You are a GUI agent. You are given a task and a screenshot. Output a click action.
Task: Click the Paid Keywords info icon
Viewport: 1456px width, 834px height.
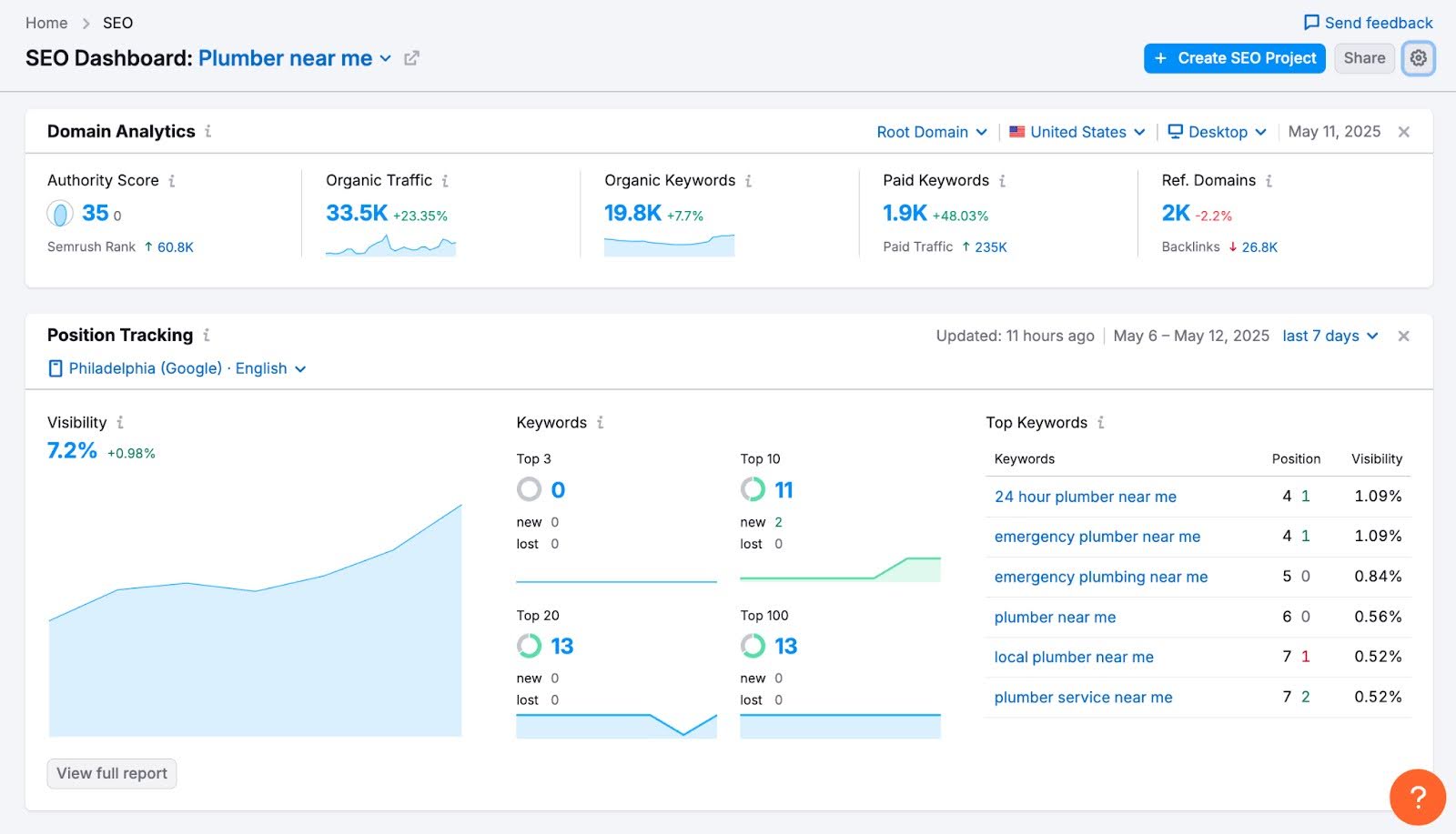click(x=1004, y=180)
